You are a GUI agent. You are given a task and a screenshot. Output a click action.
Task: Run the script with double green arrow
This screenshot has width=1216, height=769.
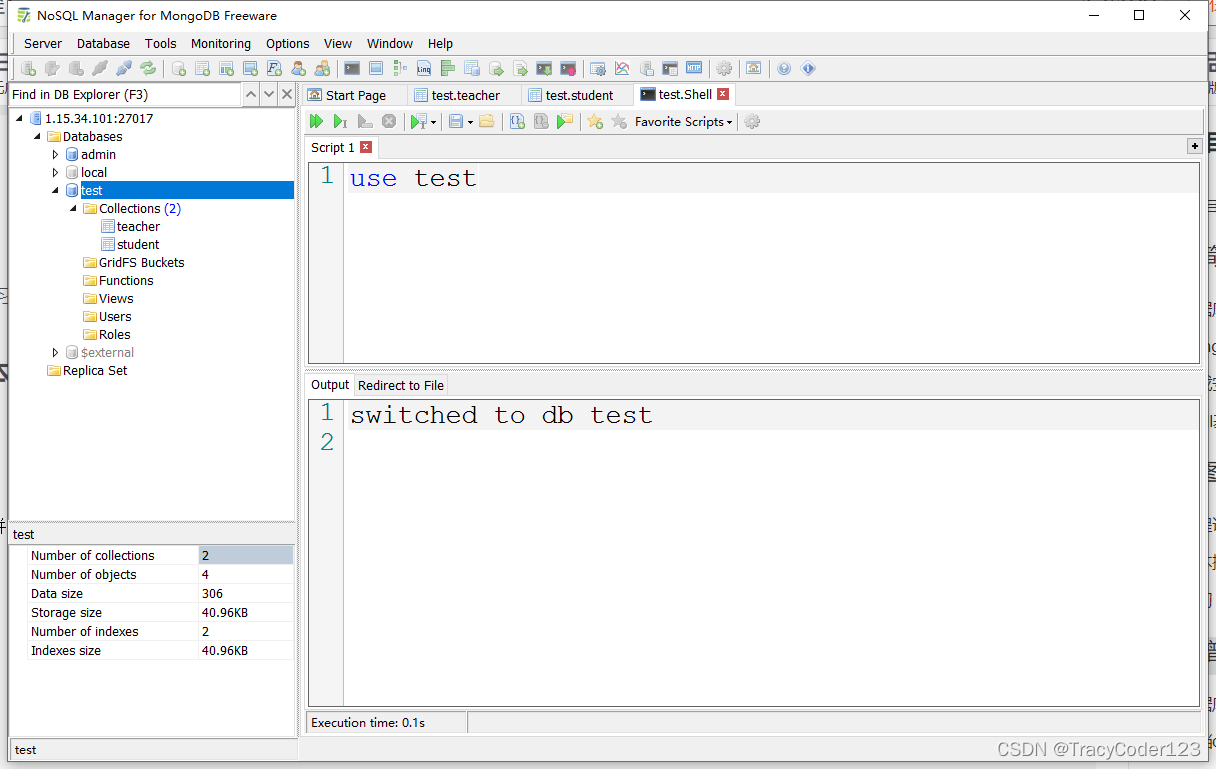coord(316,121)
